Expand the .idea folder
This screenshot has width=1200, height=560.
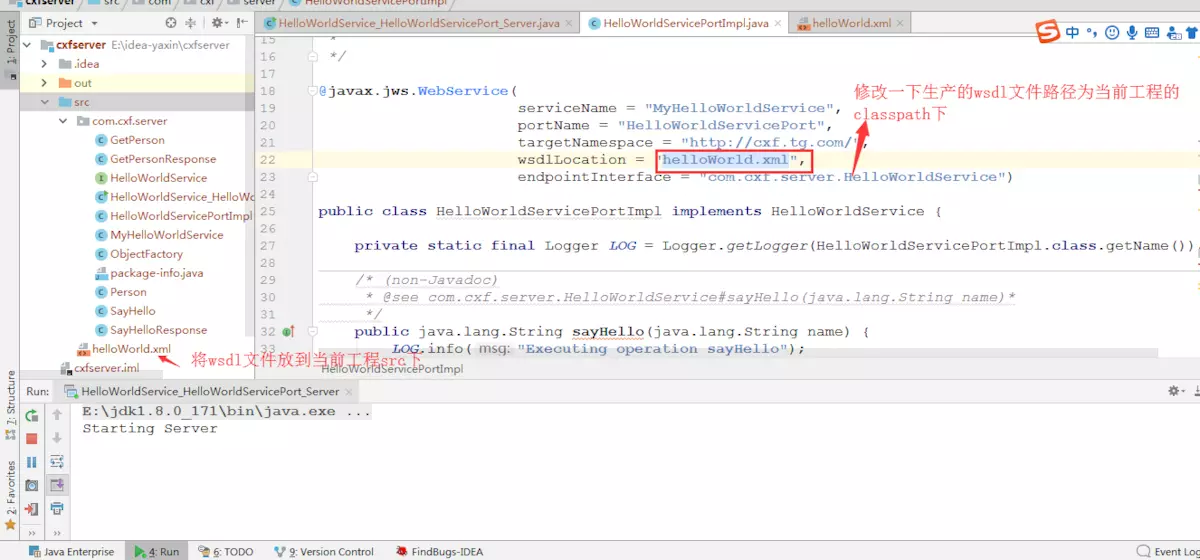pos(45,64)
